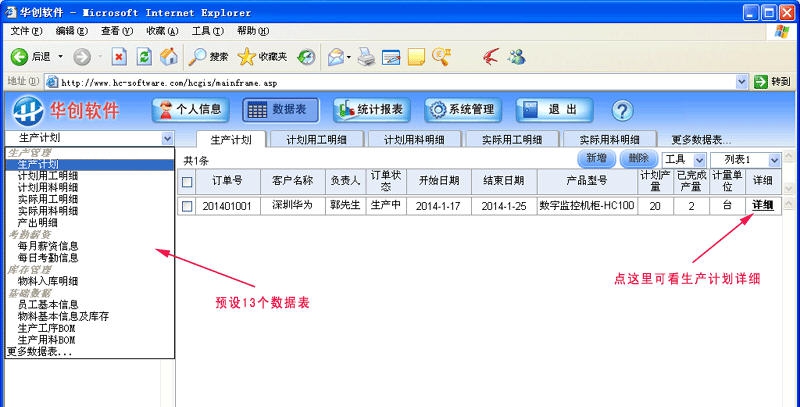Select 物料基本信息及库存 in the list

click(89, 316)
